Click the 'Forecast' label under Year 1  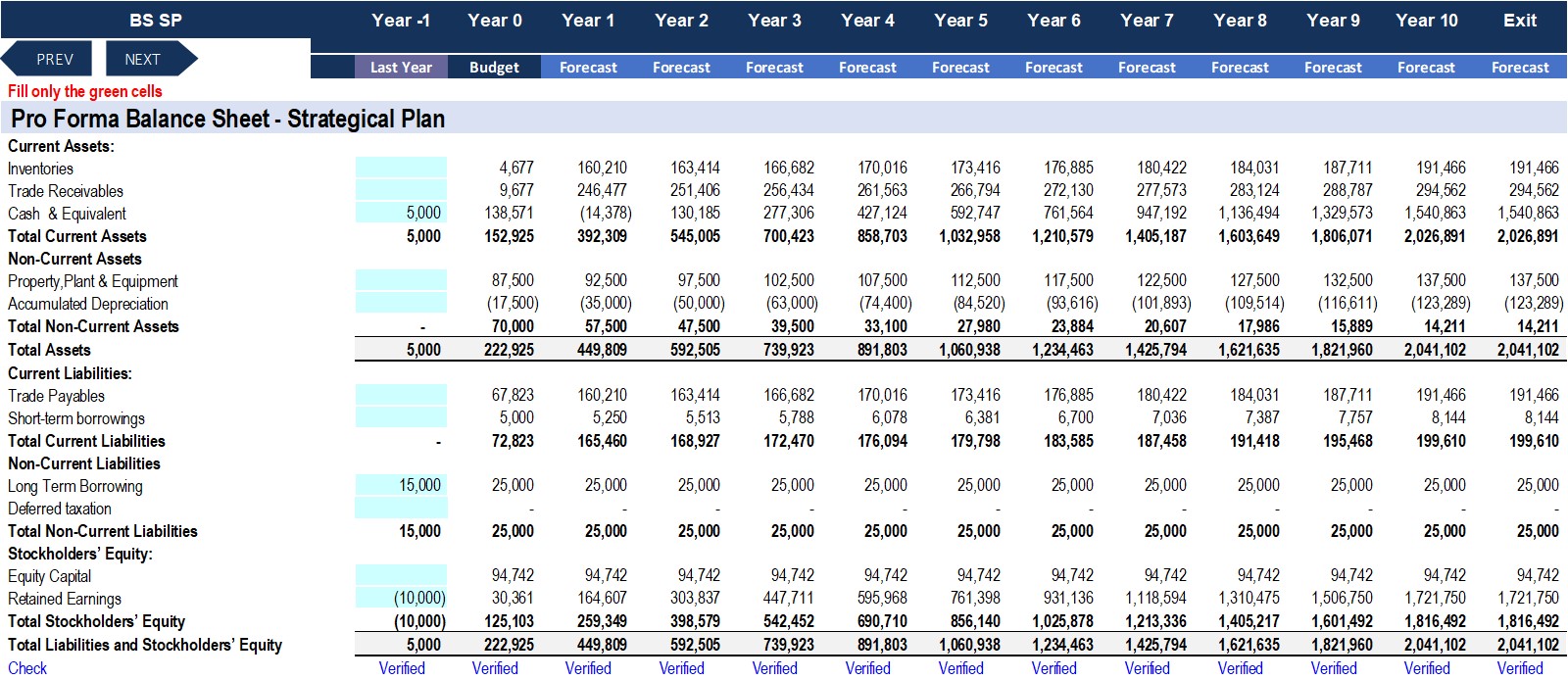coord(588,67)
